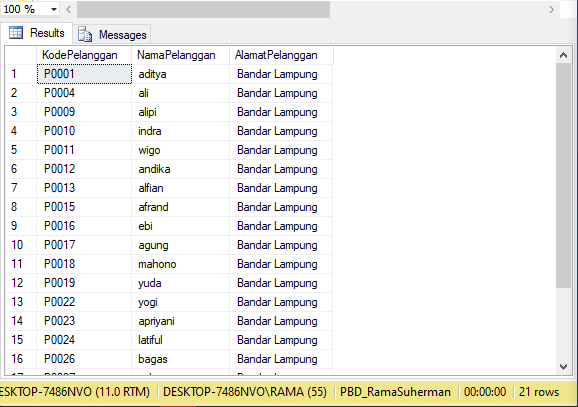The image size is (578, 407).
Task: Select row header number 16
Action: [x=21, y=359]
